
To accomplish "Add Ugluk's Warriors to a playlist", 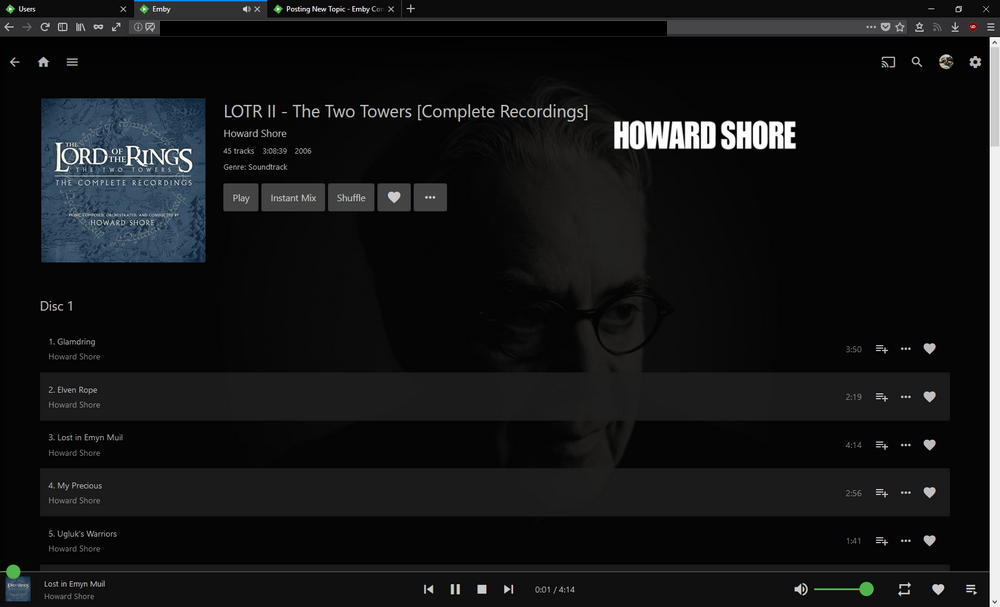I will tap(881, 541).
